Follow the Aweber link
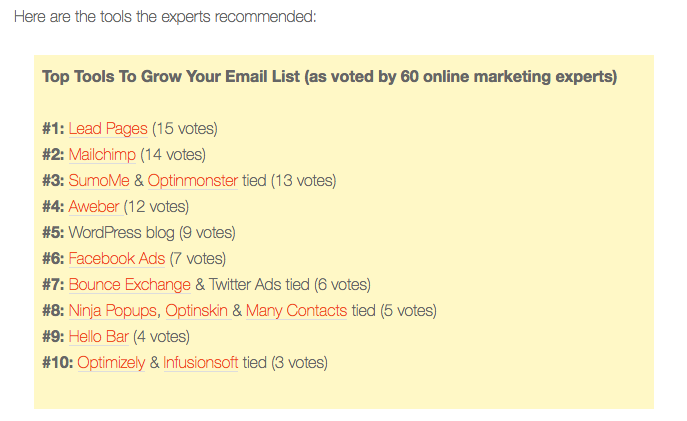This screenshot has height=421, width=687. (x=94, y=207)
